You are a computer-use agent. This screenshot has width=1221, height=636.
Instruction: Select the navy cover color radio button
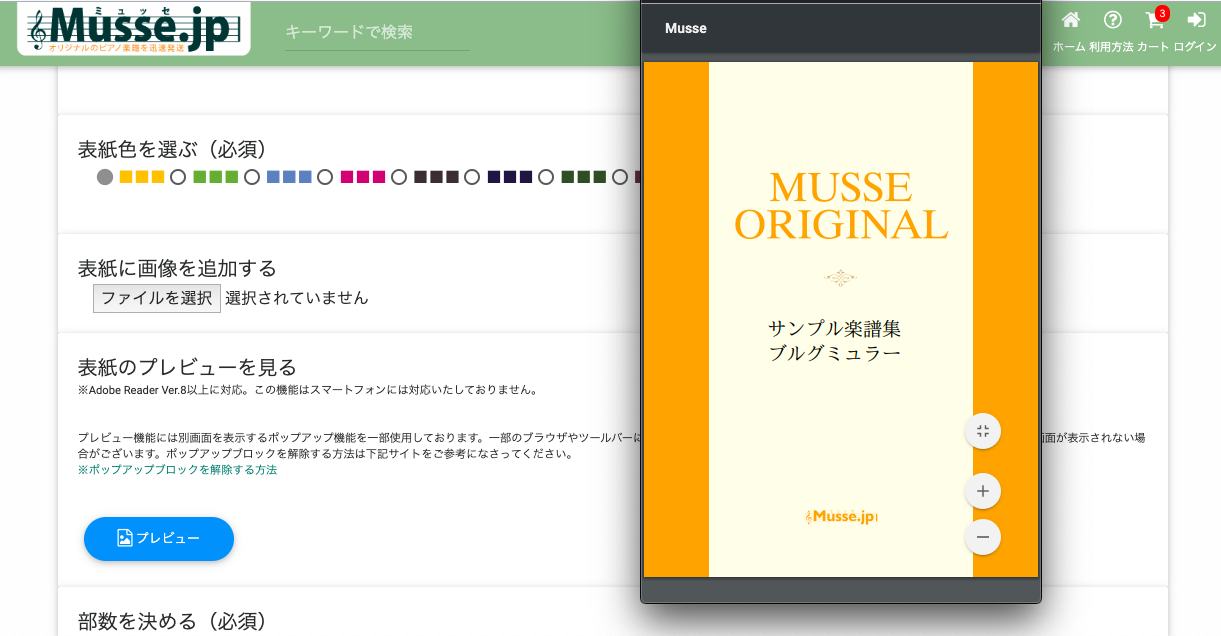(472, 177)
